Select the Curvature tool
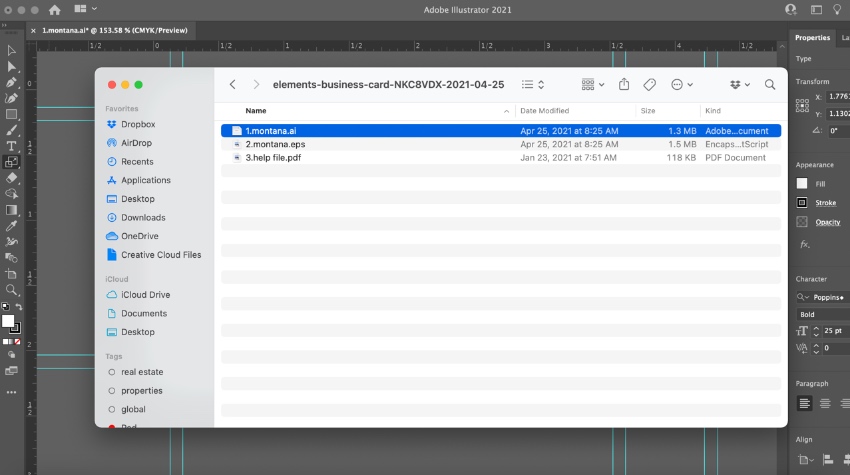The height and width of the screenshot is (475, 850). (11, 98)
